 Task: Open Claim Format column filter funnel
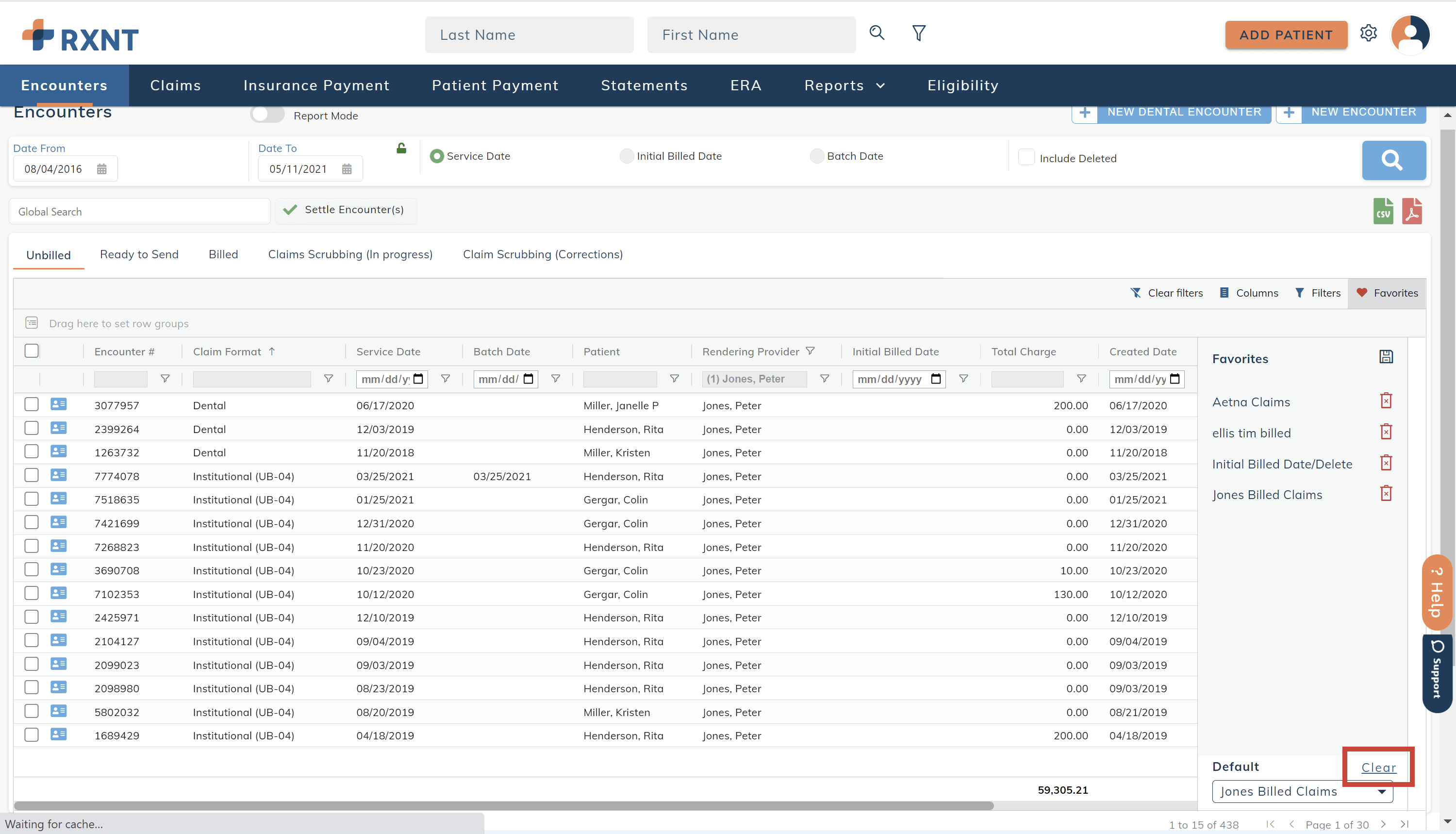(x=329, y=379)
